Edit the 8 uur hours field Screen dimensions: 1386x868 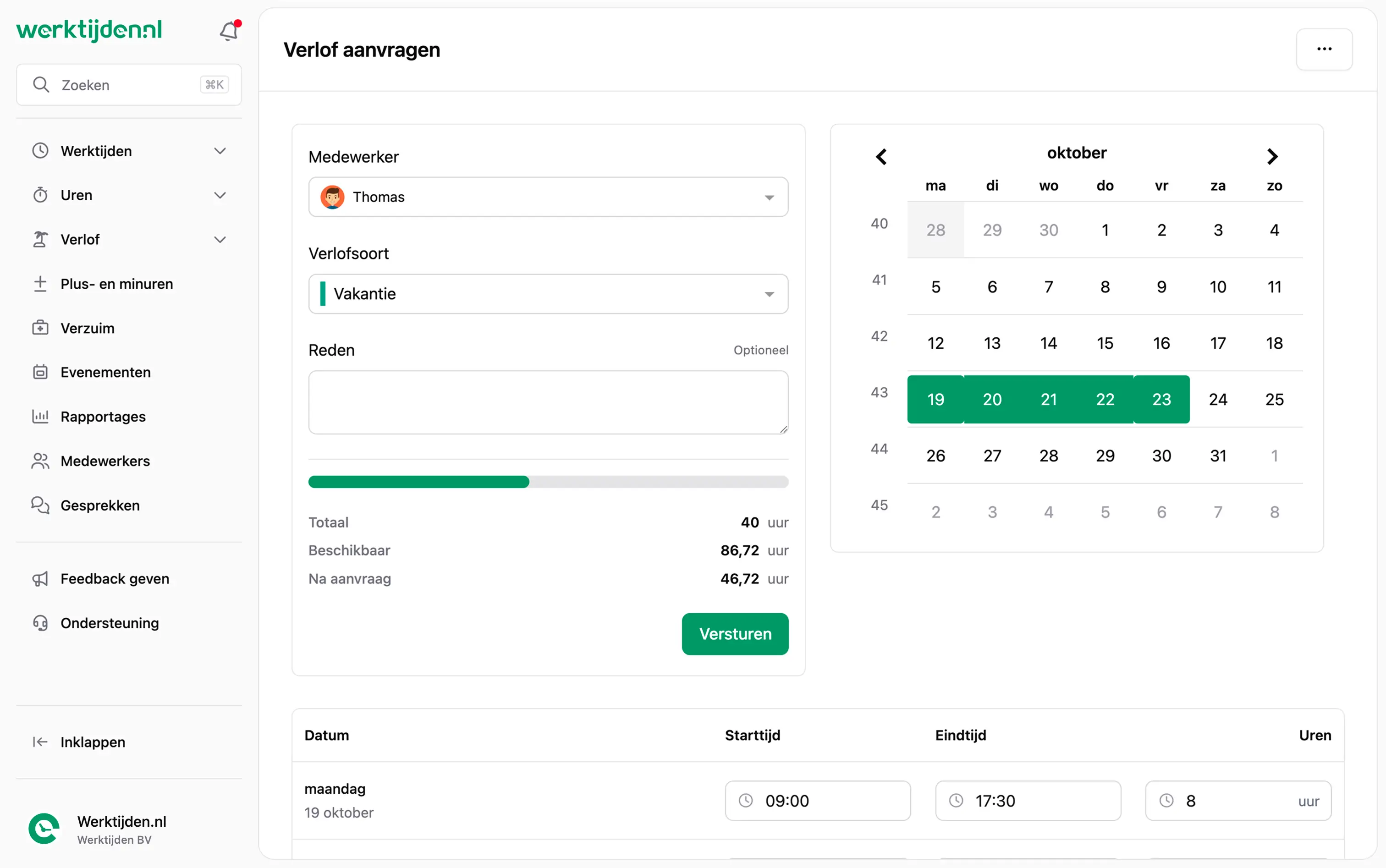point(1238,800)
